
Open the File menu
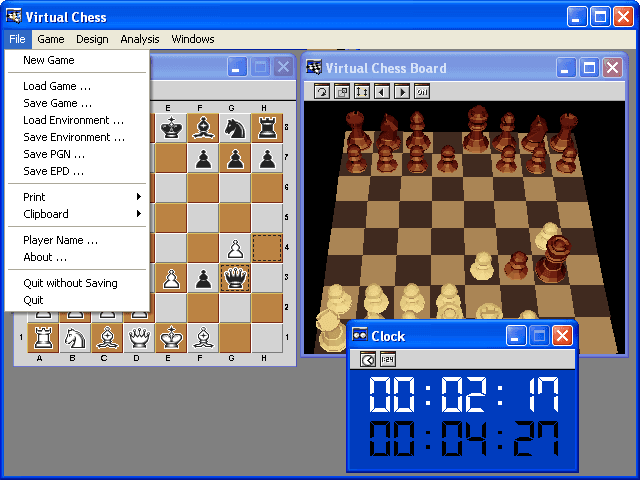(17, 39)
